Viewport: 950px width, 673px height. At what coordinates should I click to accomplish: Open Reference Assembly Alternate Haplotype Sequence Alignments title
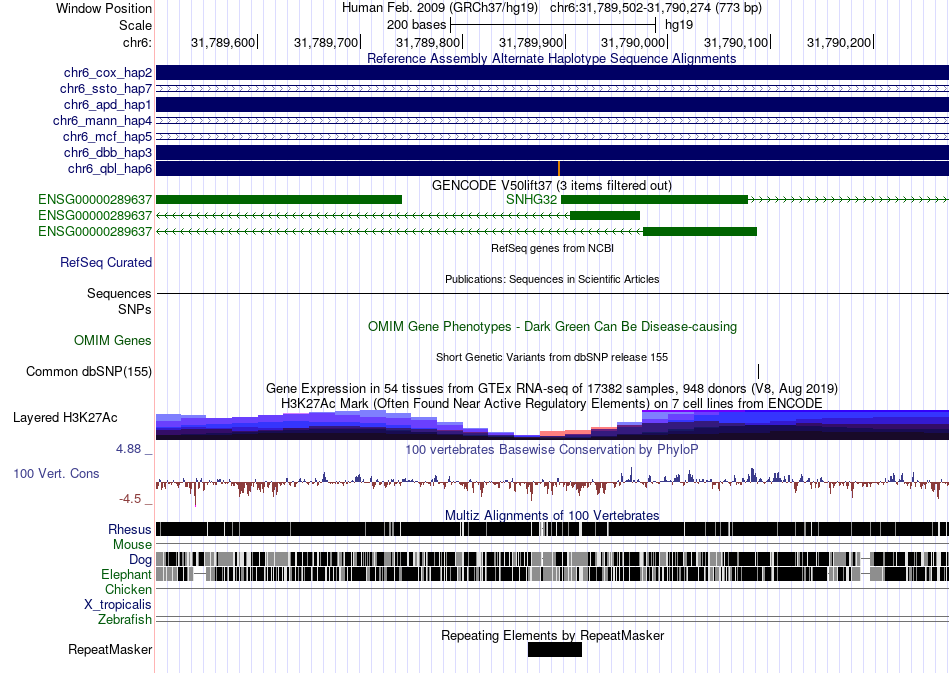[551, 58]
